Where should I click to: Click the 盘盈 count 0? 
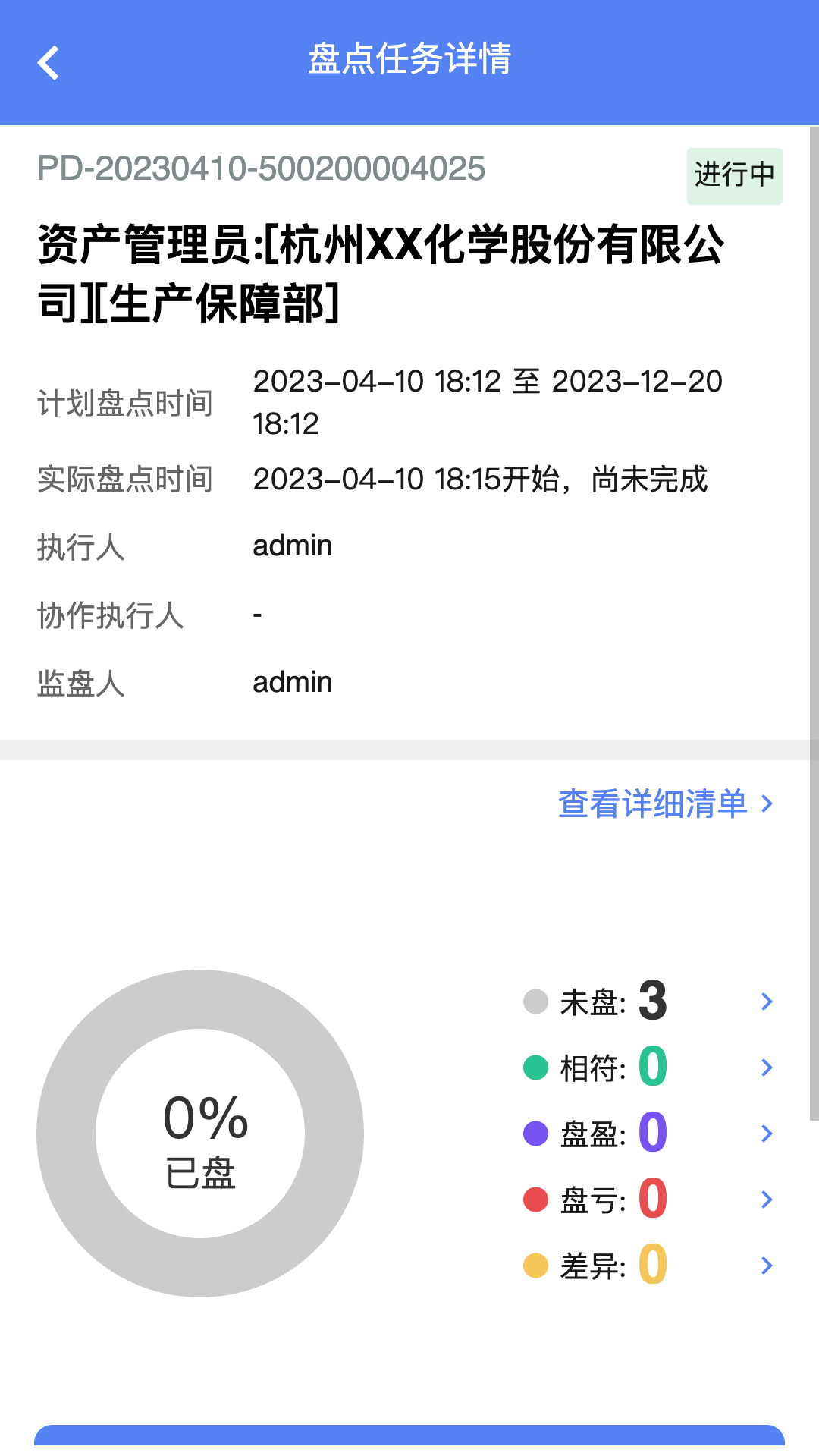point(653,1133)
